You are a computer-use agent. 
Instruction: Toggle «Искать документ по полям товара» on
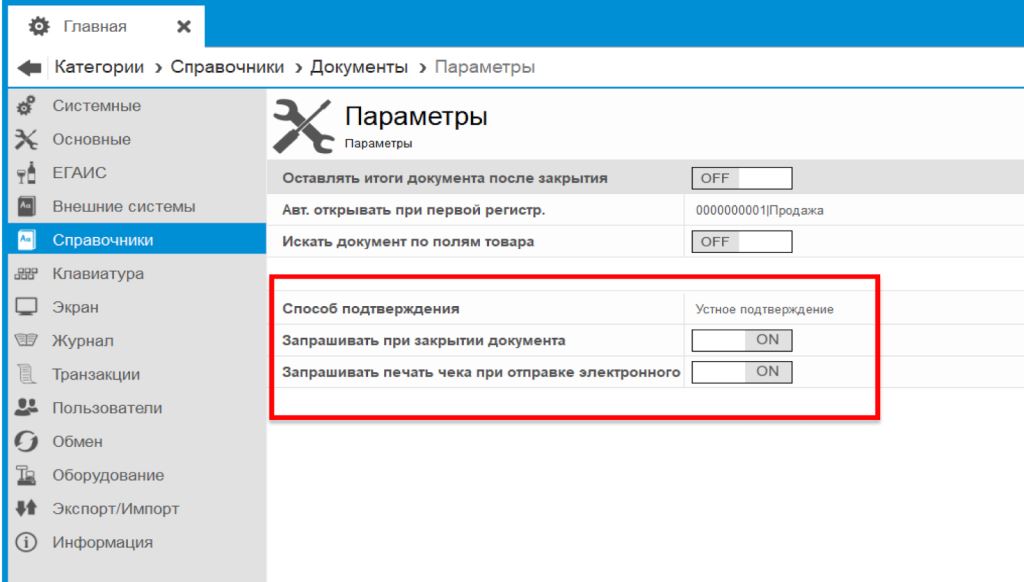coord(742,240)
